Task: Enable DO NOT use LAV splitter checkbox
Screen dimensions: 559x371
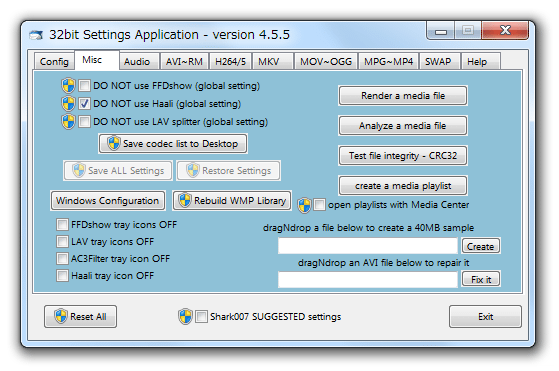Action: click(x=84, y=122)
